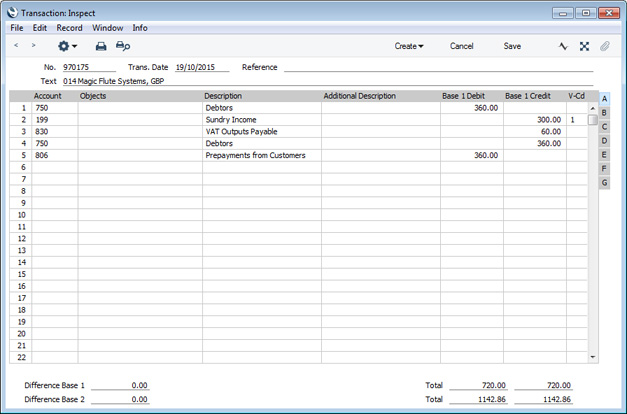627x414 pixels.
Task: Go to the previous record arrow
Action: tap(16, 46)
